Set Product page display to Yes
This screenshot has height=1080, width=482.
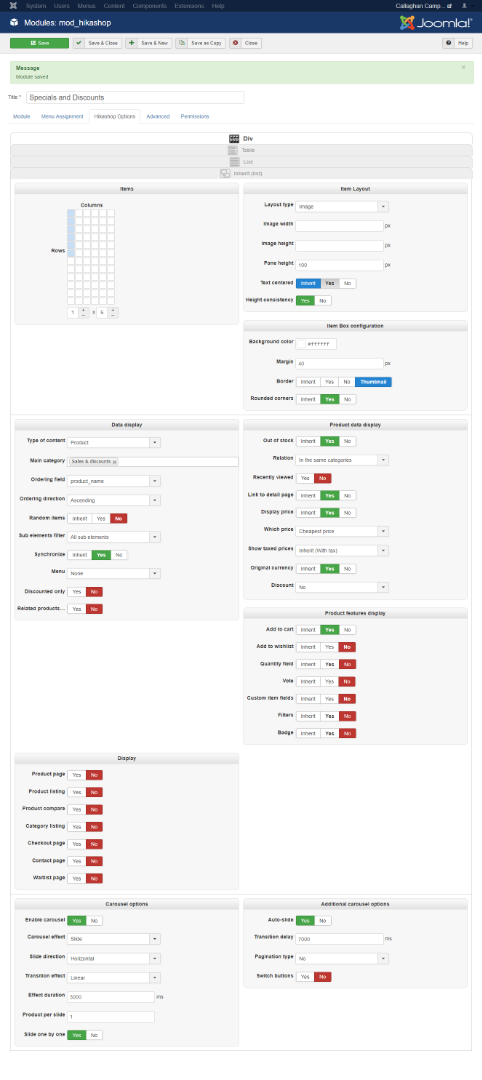[76, 775]
